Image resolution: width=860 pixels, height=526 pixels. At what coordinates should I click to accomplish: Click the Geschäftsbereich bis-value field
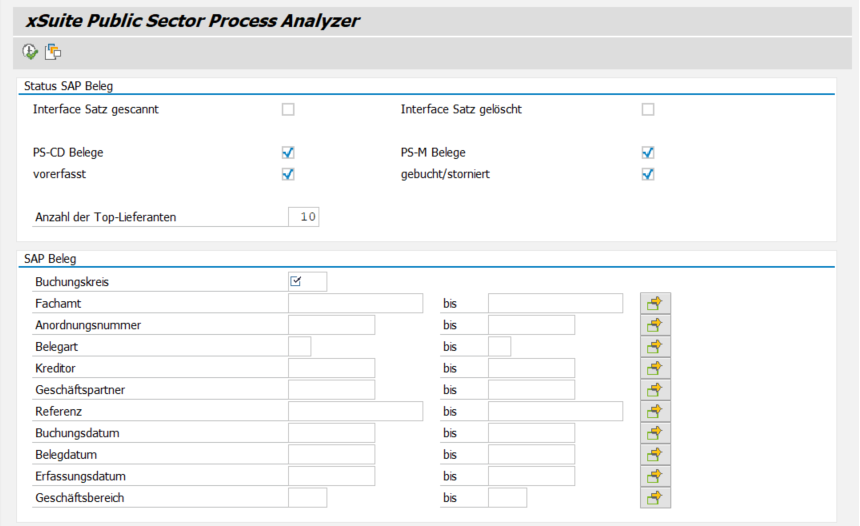[x=507, y=498]
